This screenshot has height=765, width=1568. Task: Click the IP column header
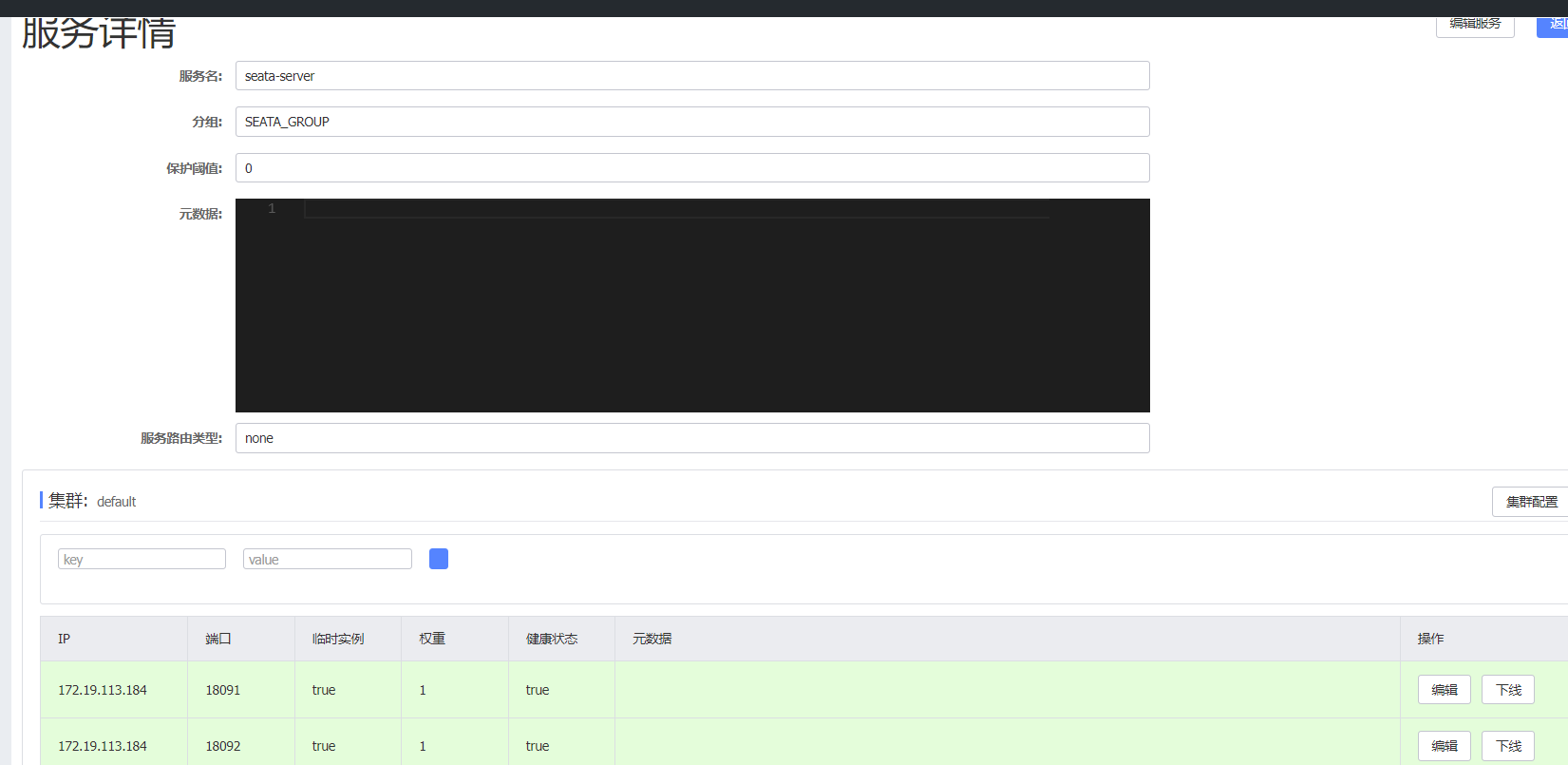point(114,639)
